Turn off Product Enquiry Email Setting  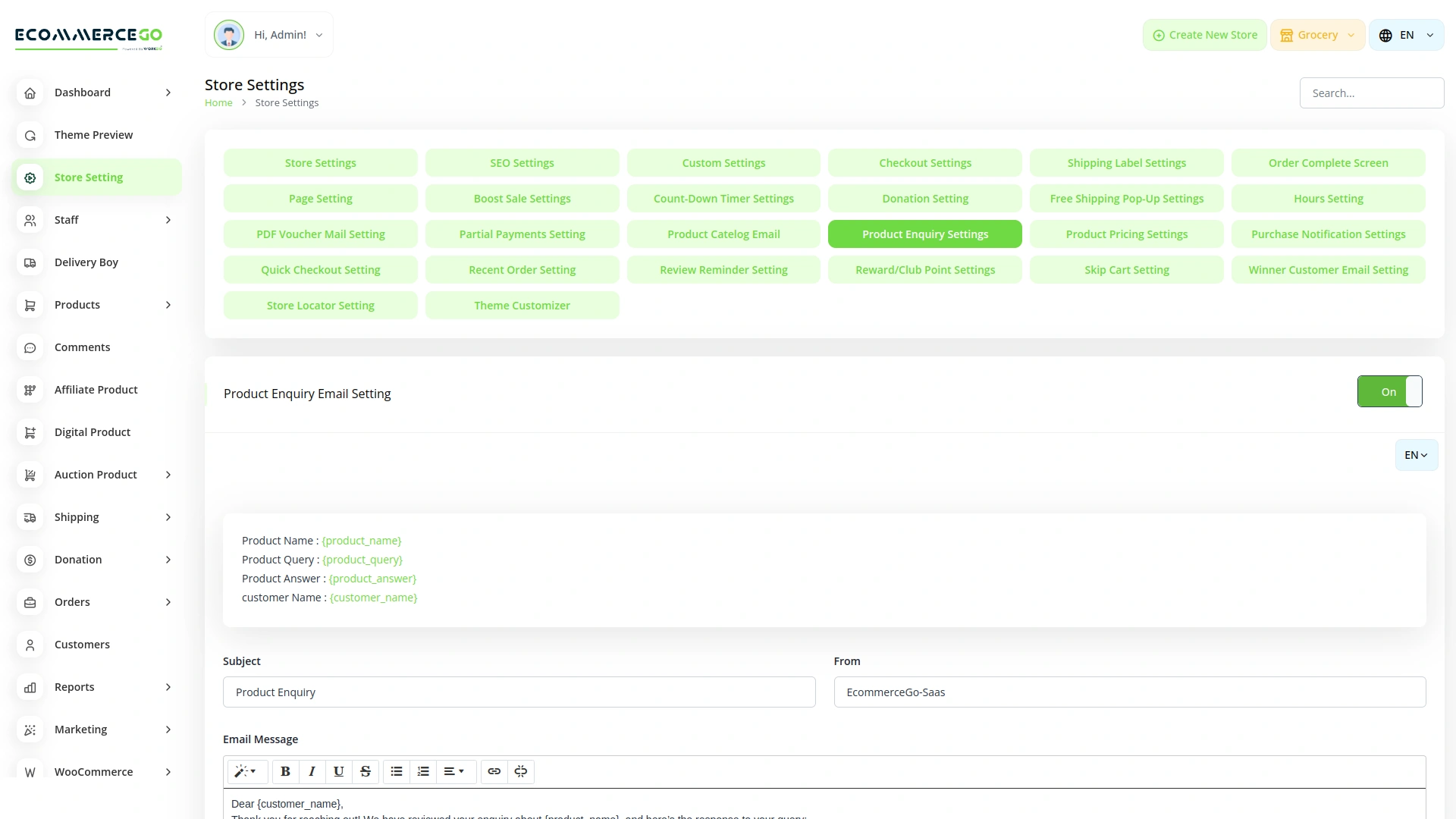[x=1389, y=391]
